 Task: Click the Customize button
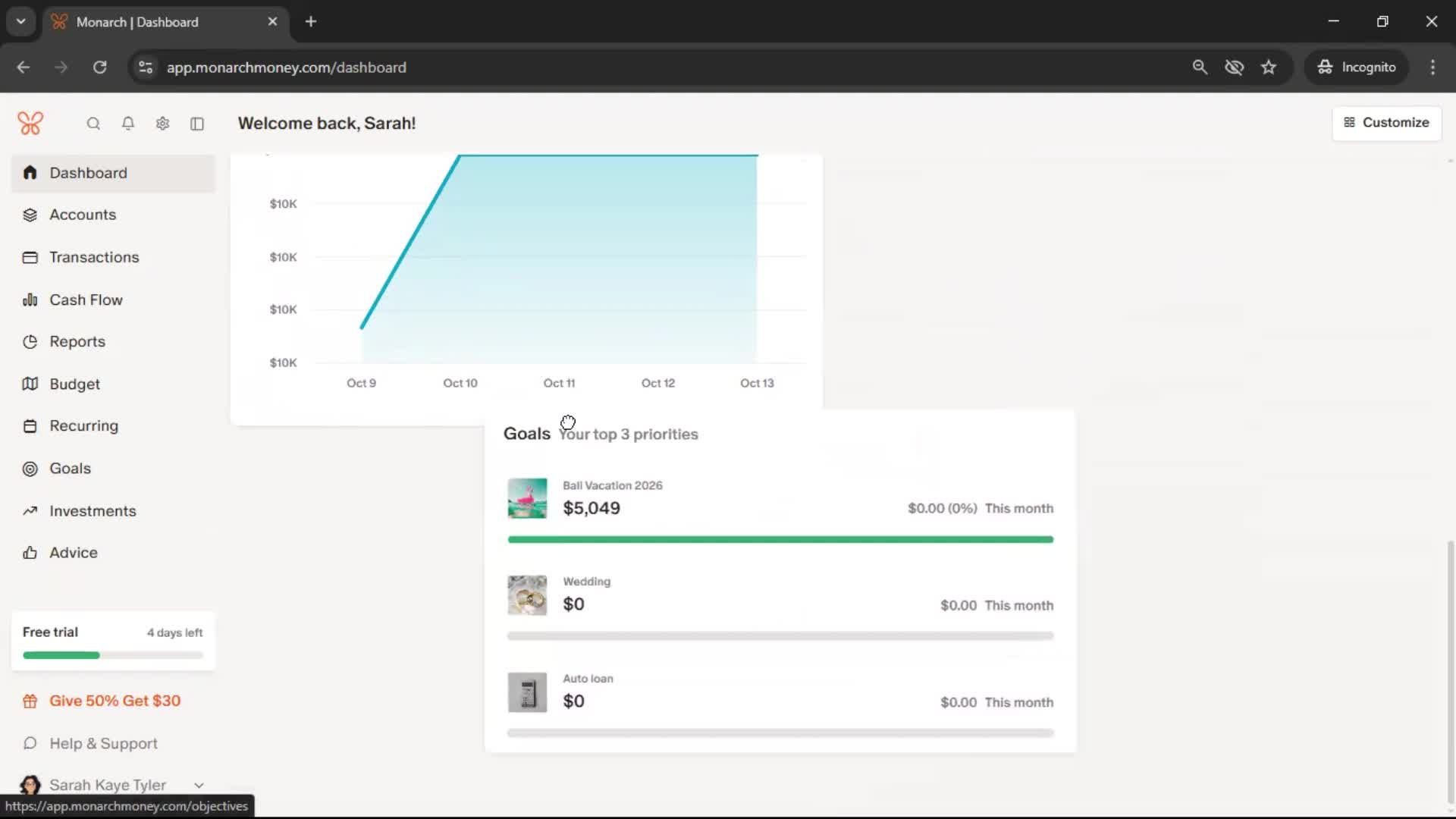1386,123
